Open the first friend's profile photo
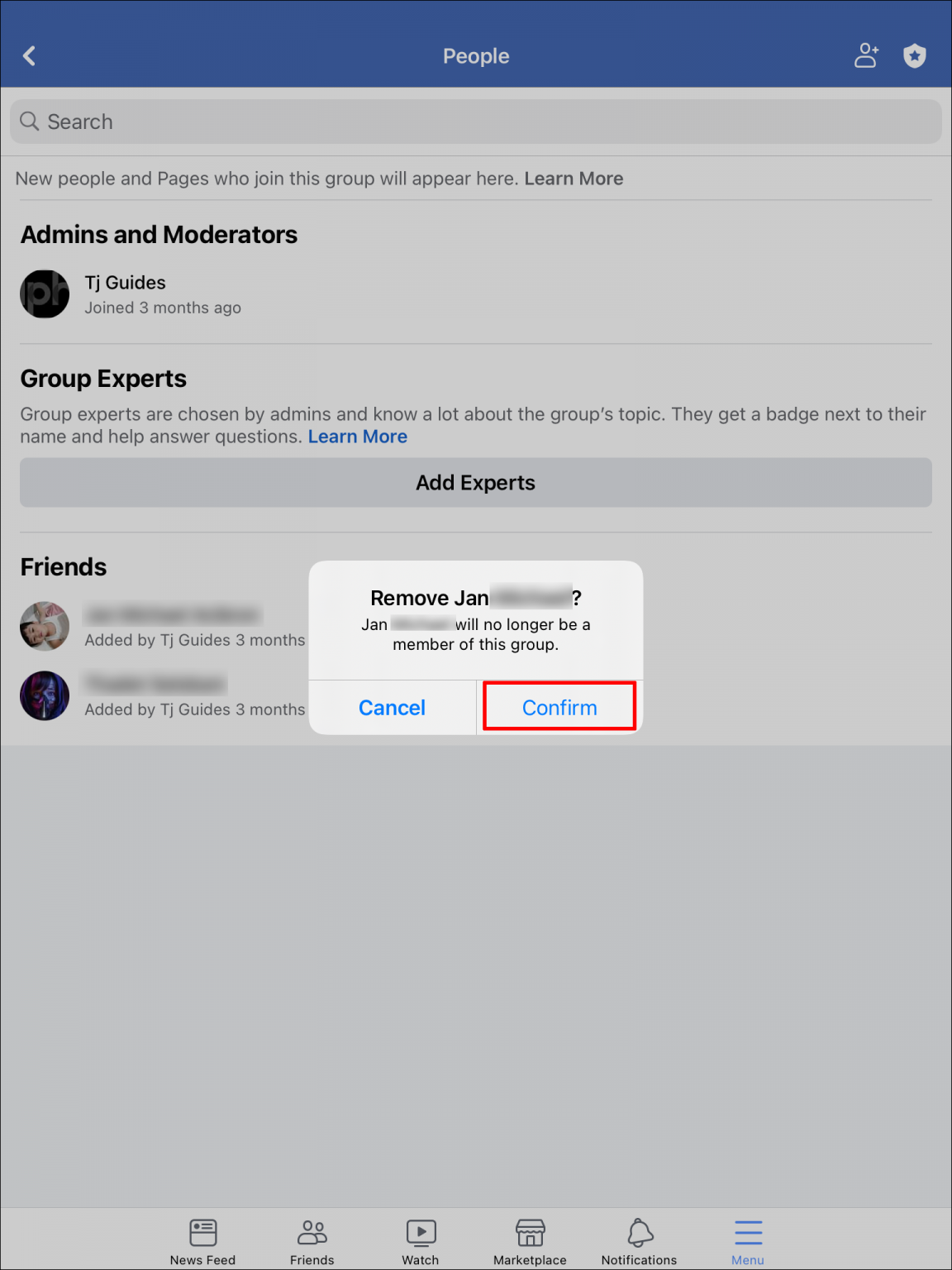Screen dimensions: 952x1270 coord(44,626)
